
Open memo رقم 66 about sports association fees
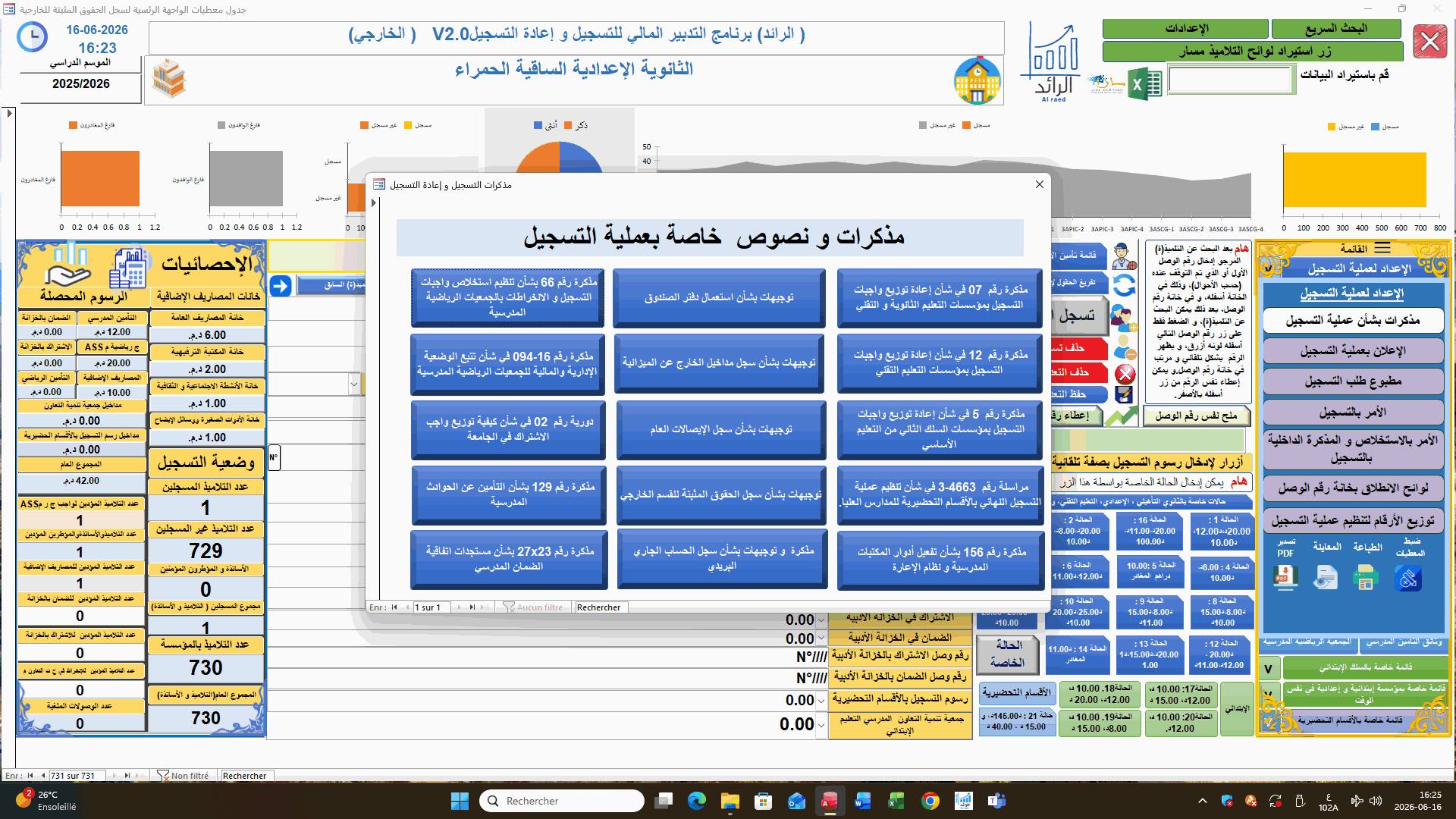coord(507,297)
